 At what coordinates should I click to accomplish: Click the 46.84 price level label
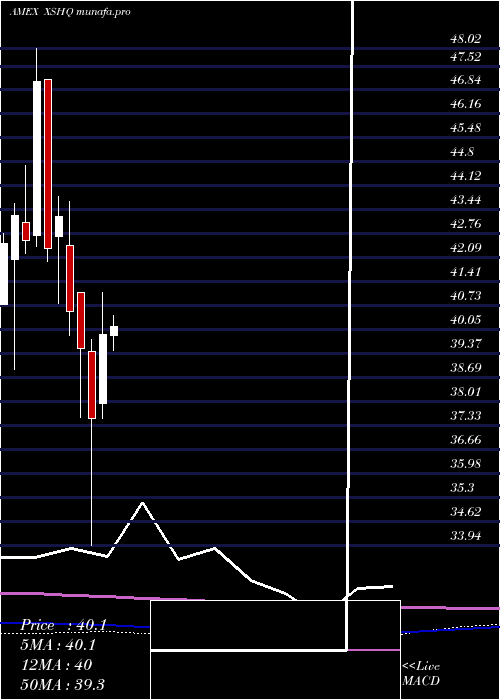(466, 80)
